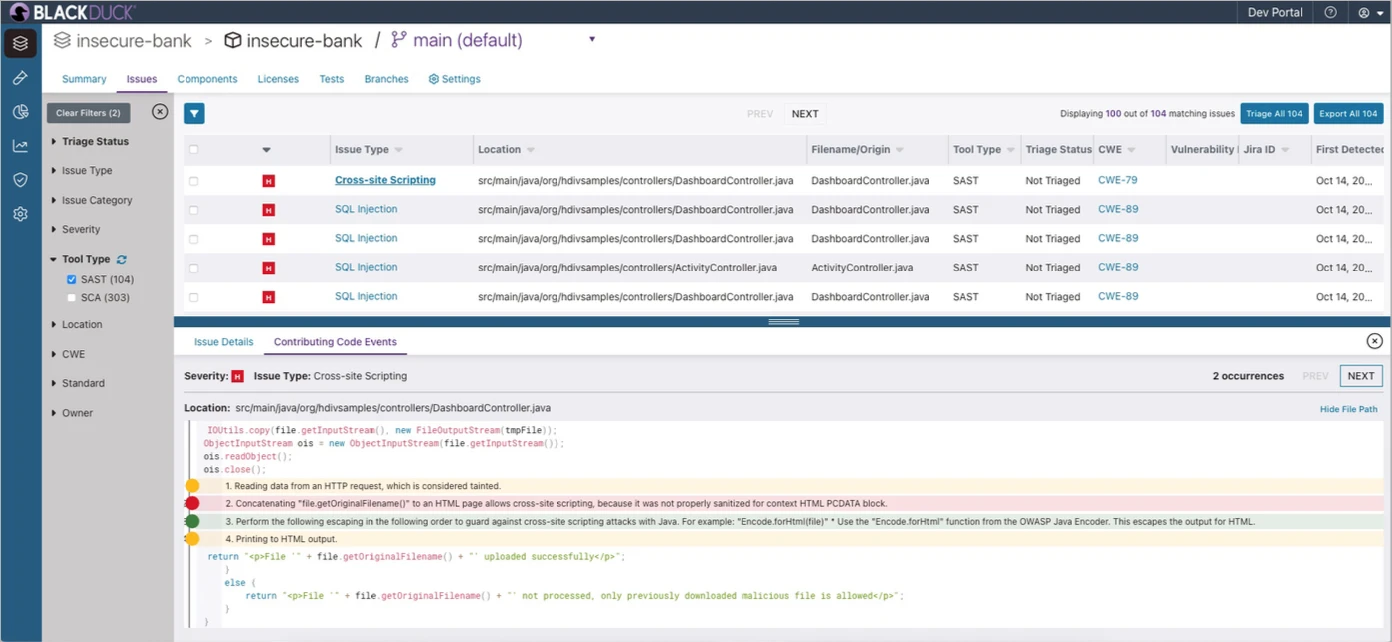Image resolution: width=1392 pixels, height=642 pixels.
Task: Open the trend graph icon in sidebar
Action: [20, 146]
